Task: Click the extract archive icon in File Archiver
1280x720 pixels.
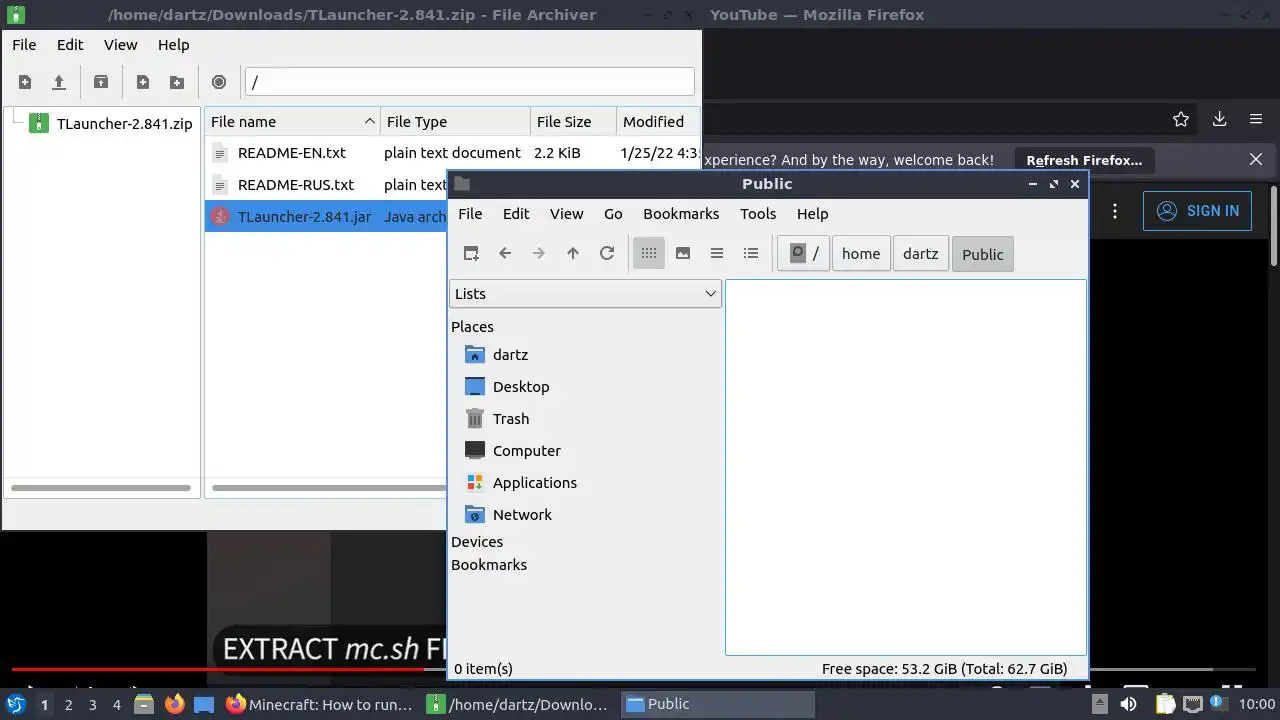Action: 101,82
